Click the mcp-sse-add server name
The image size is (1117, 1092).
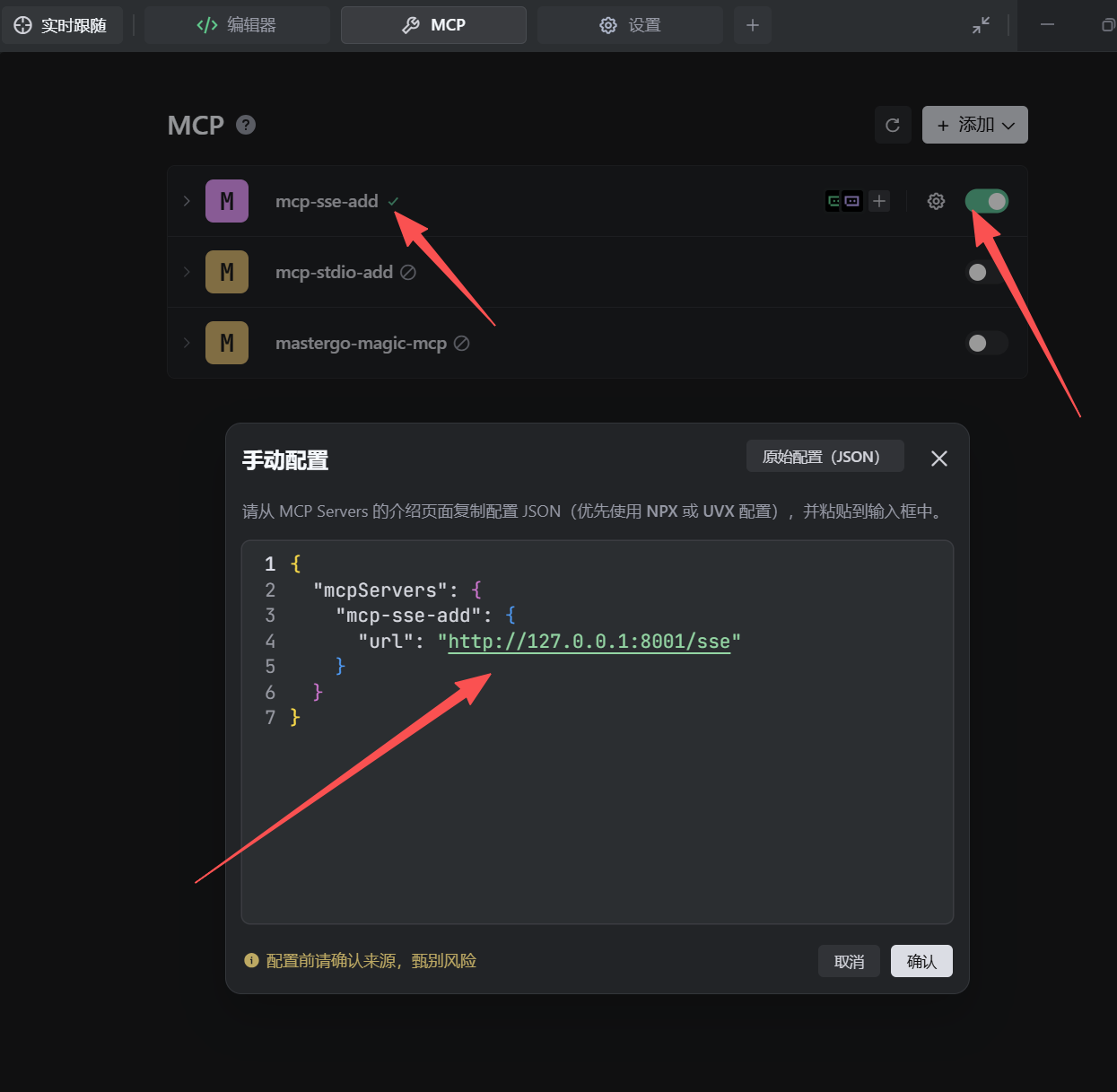[x=327, y=201]
